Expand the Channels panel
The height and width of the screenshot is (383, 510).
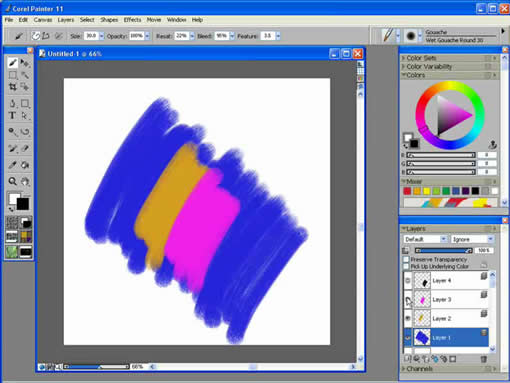(x=419, y=369)
